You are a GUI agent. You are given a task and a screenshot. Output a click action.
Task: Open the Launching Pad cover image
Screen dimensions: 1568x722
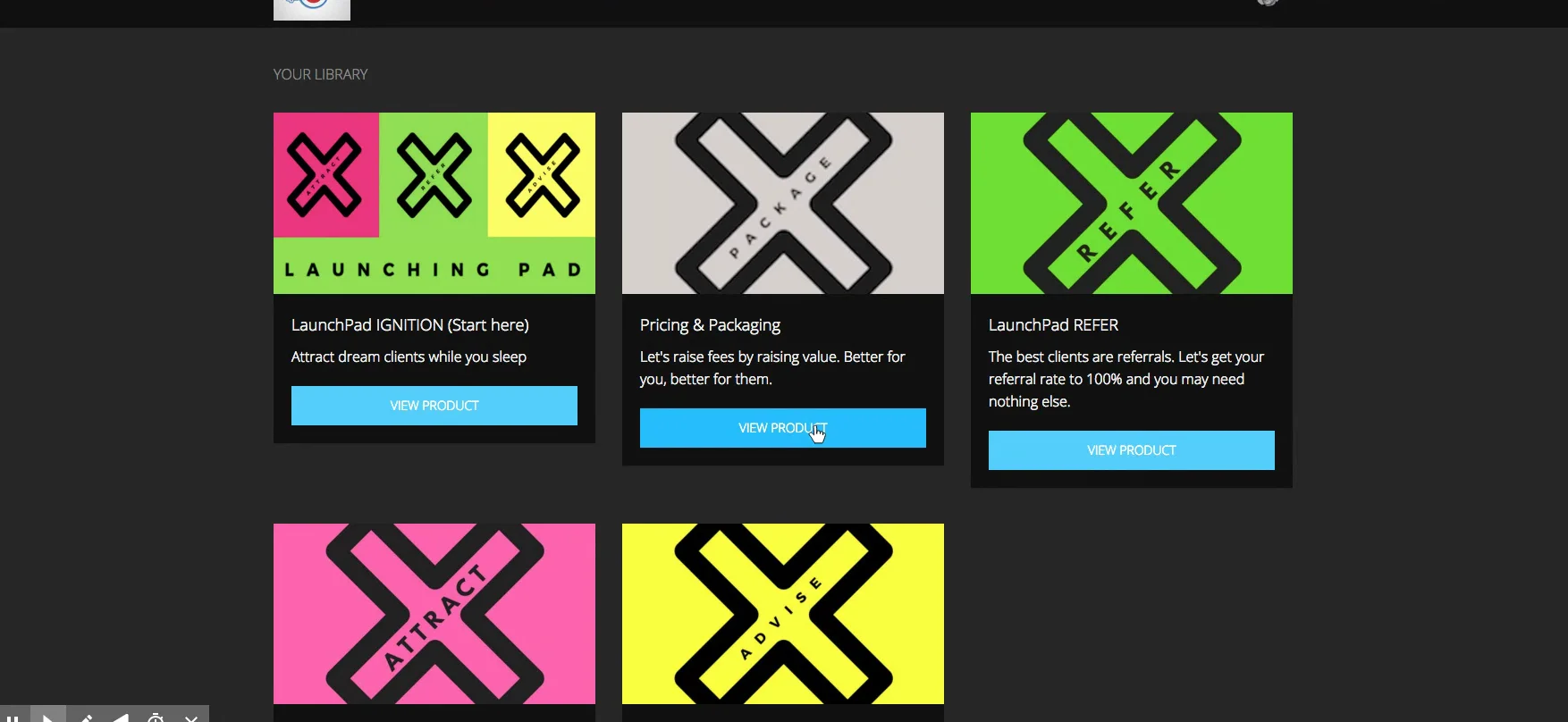point(434,203)
